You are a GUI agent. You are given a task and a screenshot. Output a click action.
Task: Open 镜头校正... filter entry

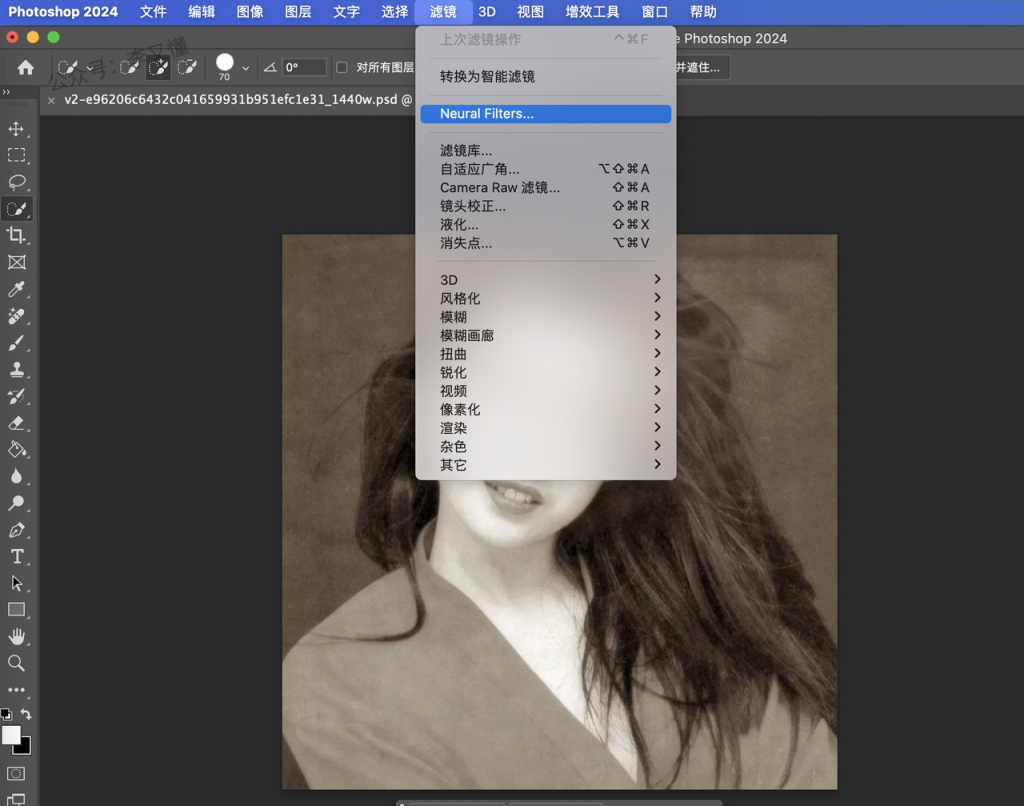(x=545, y=206)
